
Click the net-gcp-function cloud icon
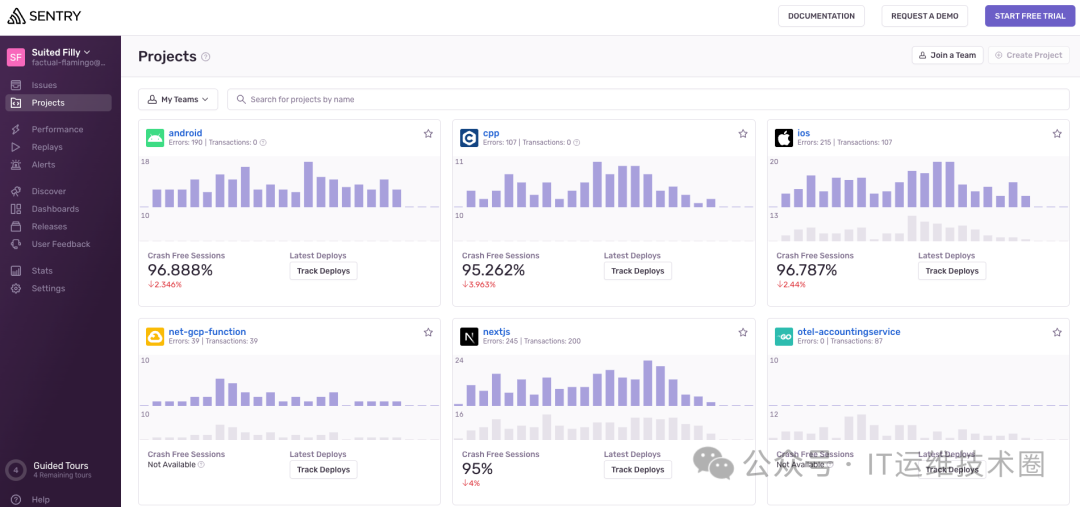[155, 336]
